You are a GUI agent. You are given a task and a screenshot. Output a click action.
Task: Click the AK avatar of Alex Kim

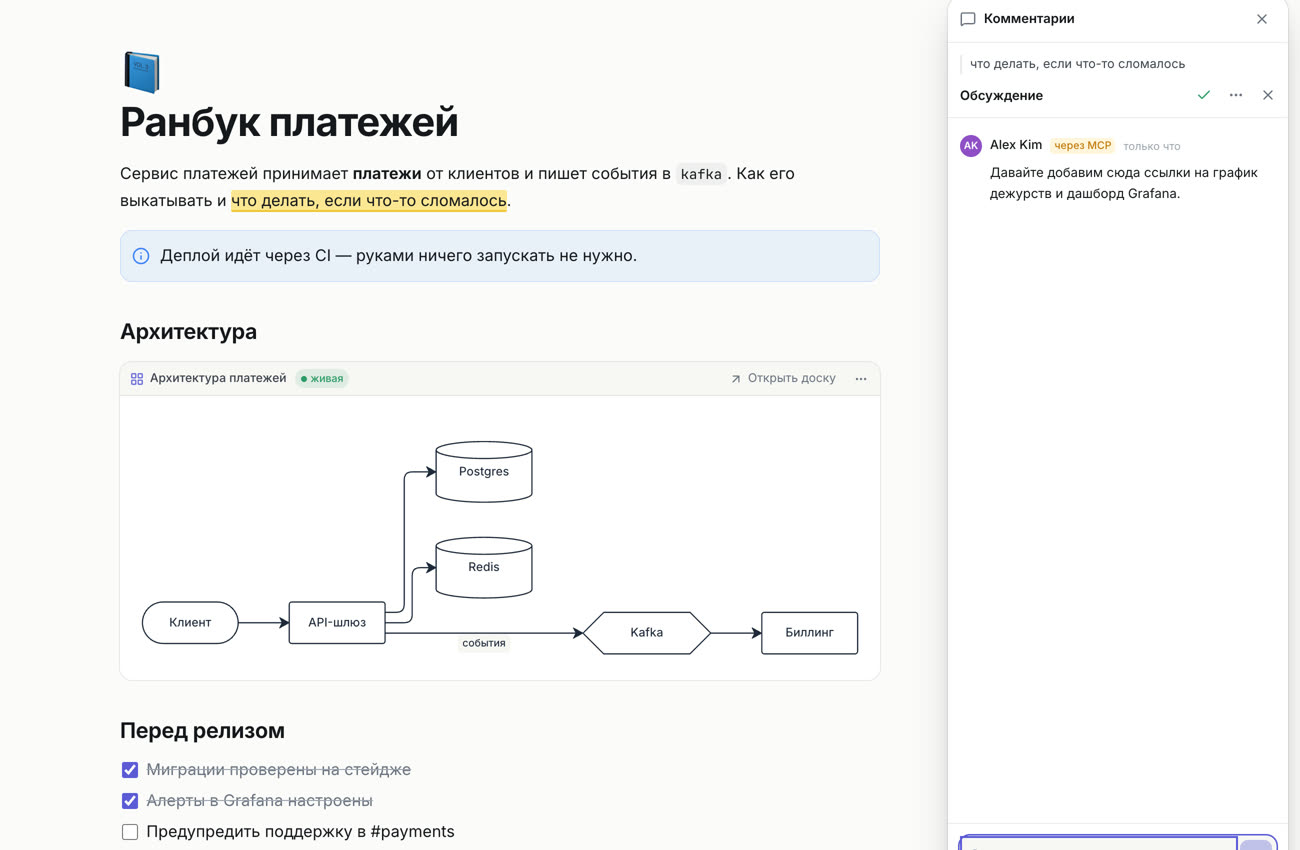pyautogui.click(x=971, y=145)
